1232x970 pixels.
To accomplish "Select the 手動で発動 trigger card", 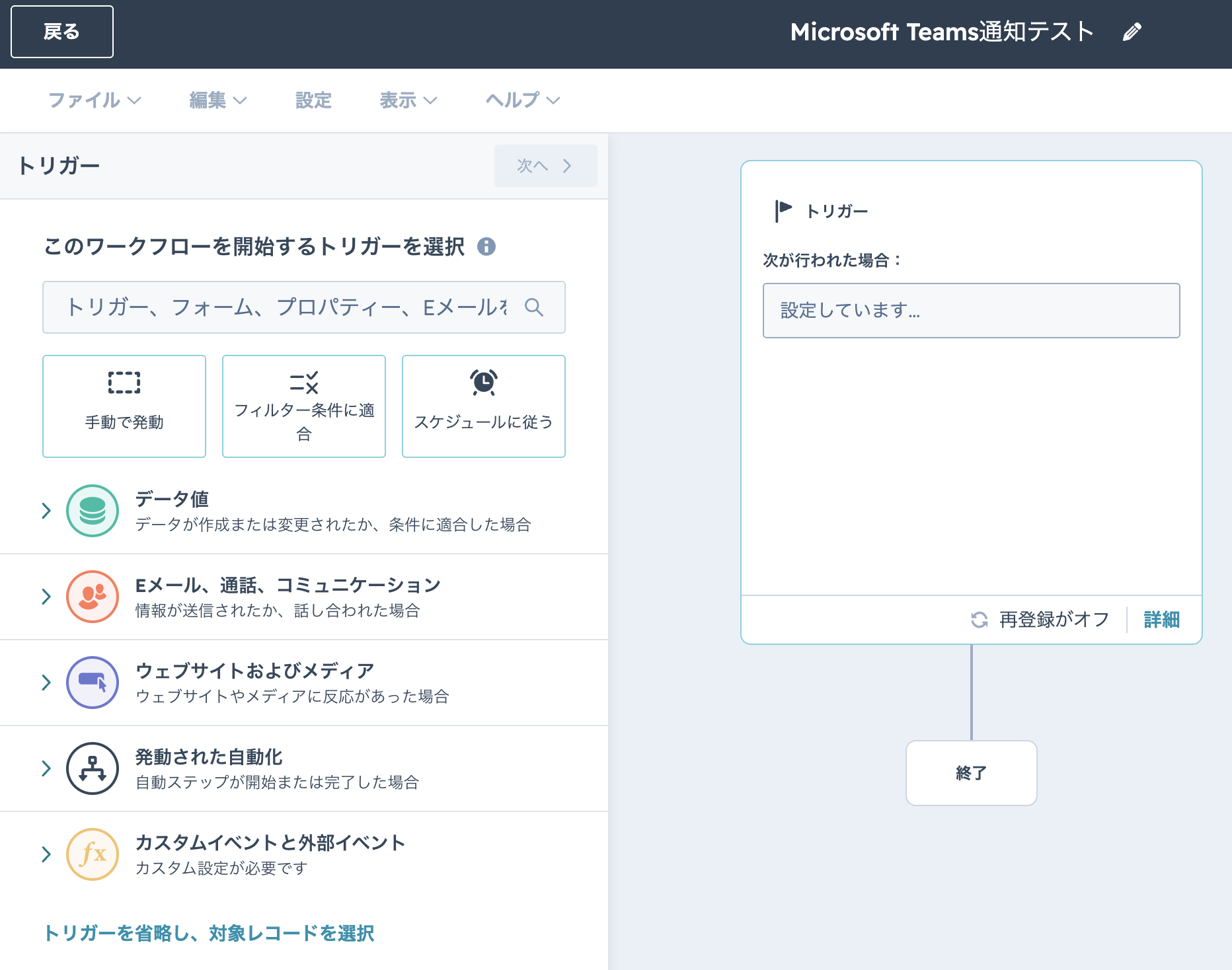I will coord(124,406).
